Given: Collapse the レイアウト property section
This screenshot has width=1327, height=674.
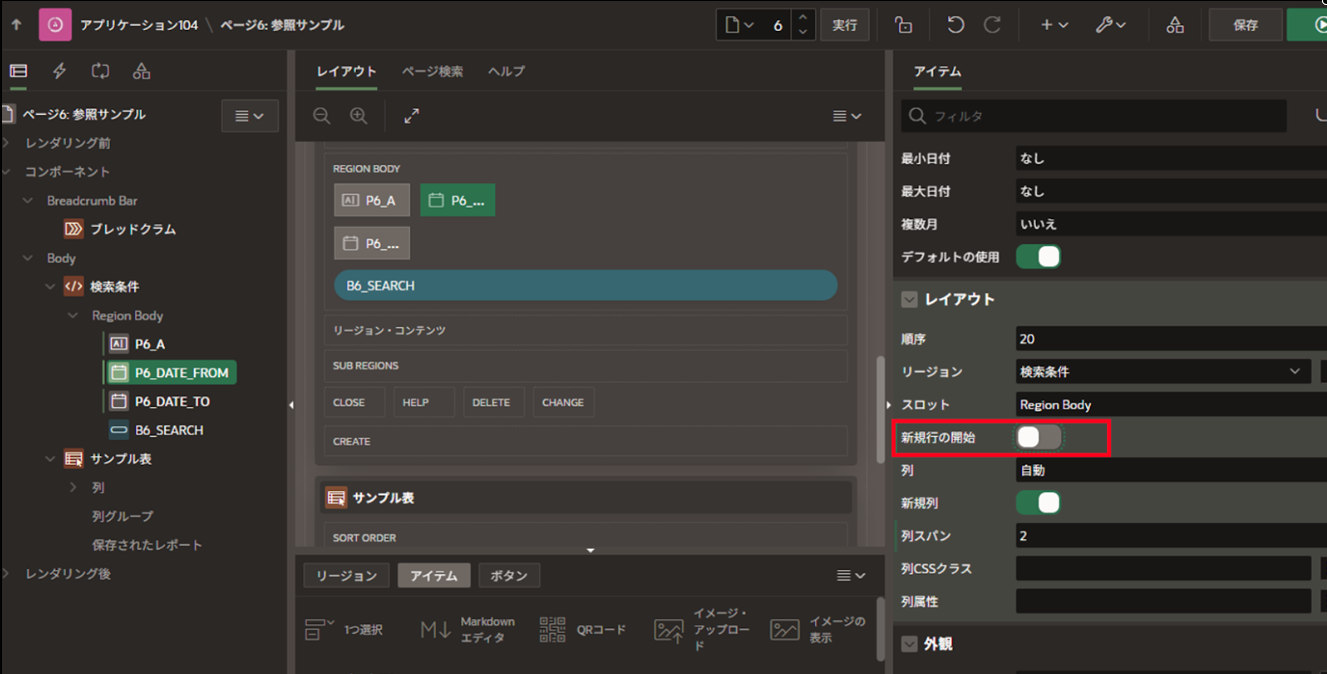Looking at the screenshot, I should [x=909, y=299].
